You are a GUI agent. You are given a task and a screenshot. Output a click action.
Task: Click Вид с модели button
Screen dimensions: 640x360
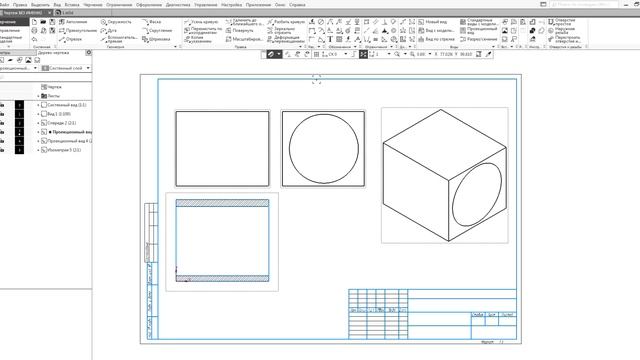(436, 31)
